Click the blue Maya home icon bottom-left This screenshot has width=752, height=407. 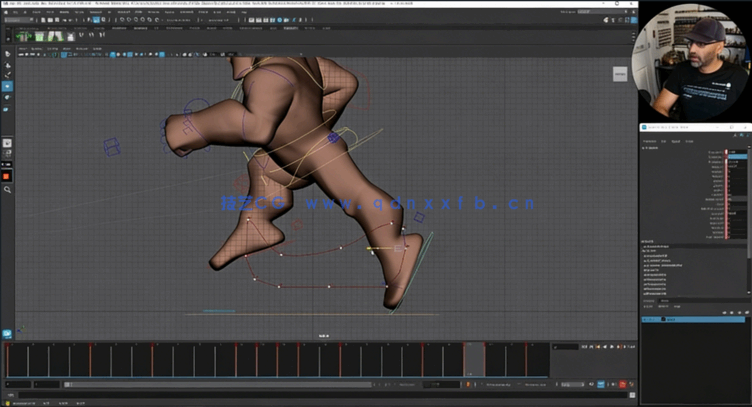point(7,333)
